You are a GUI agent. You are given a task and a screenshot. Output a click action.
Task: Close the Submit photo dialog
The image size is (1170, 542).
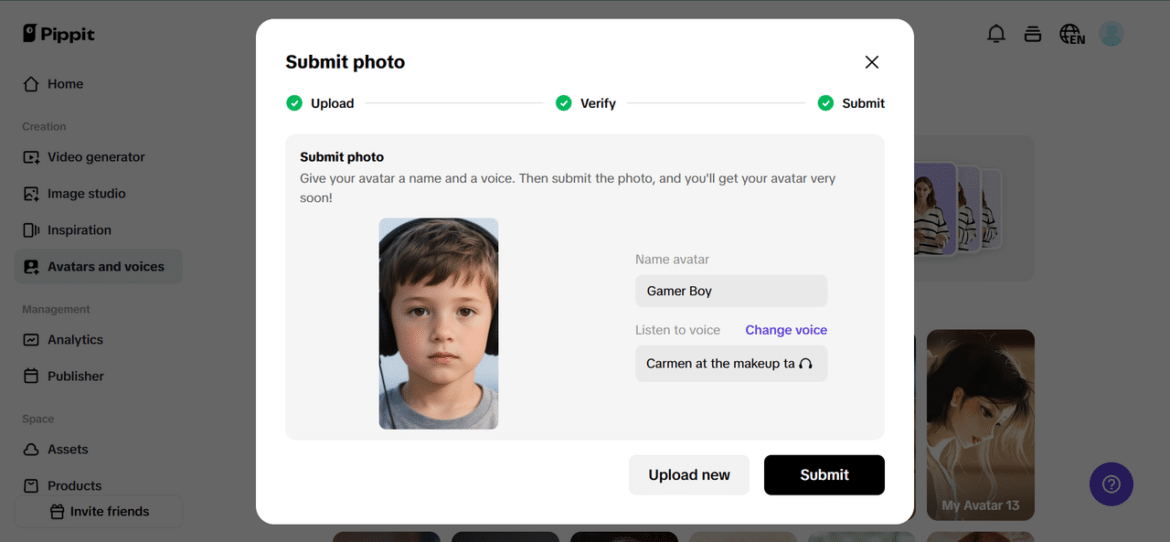coord(872,62)
